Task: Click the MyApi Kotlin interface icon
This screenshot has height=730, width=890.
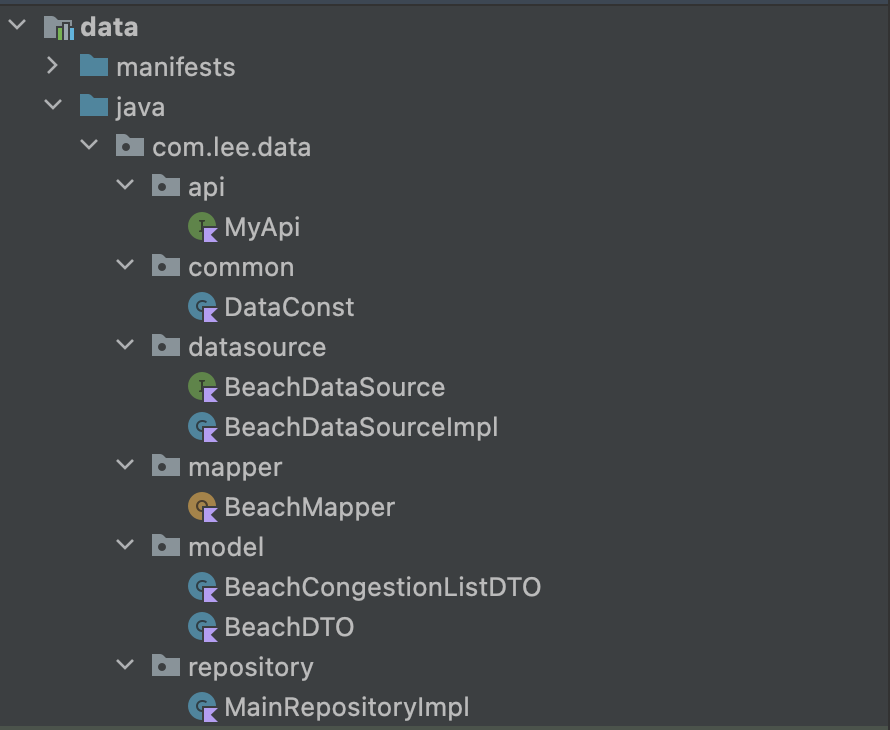Action: coord(203,227)
